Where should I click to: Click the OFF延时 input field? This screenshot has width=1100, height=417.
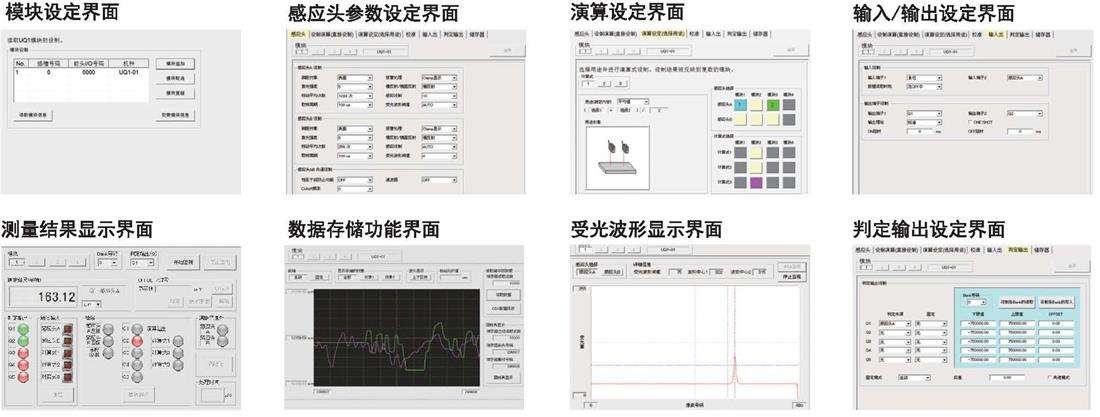pyautogui.click(x=1020, y=131)
